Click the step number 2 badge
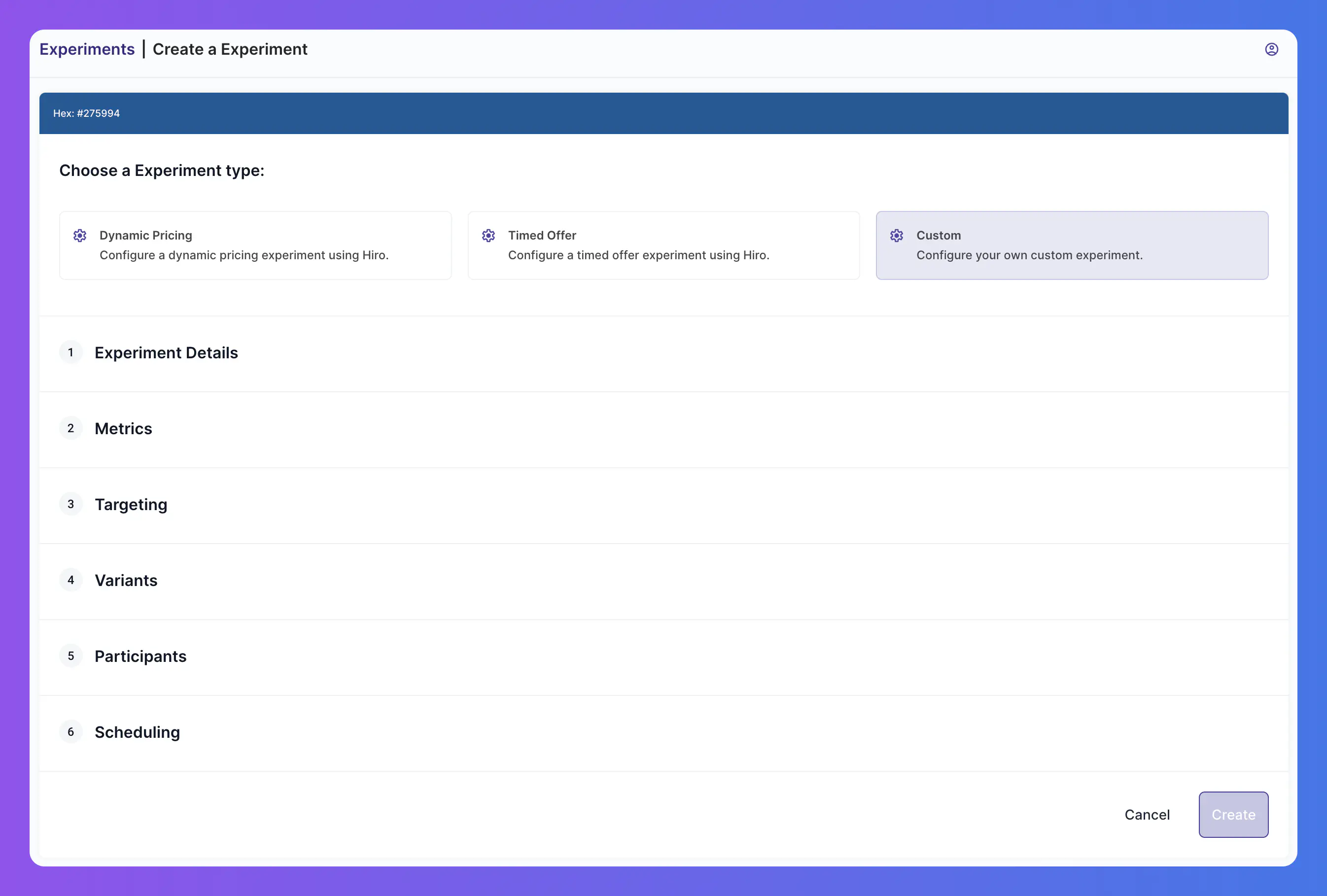This screenshot has height=896, width=1327. click(x=71, y=428)
